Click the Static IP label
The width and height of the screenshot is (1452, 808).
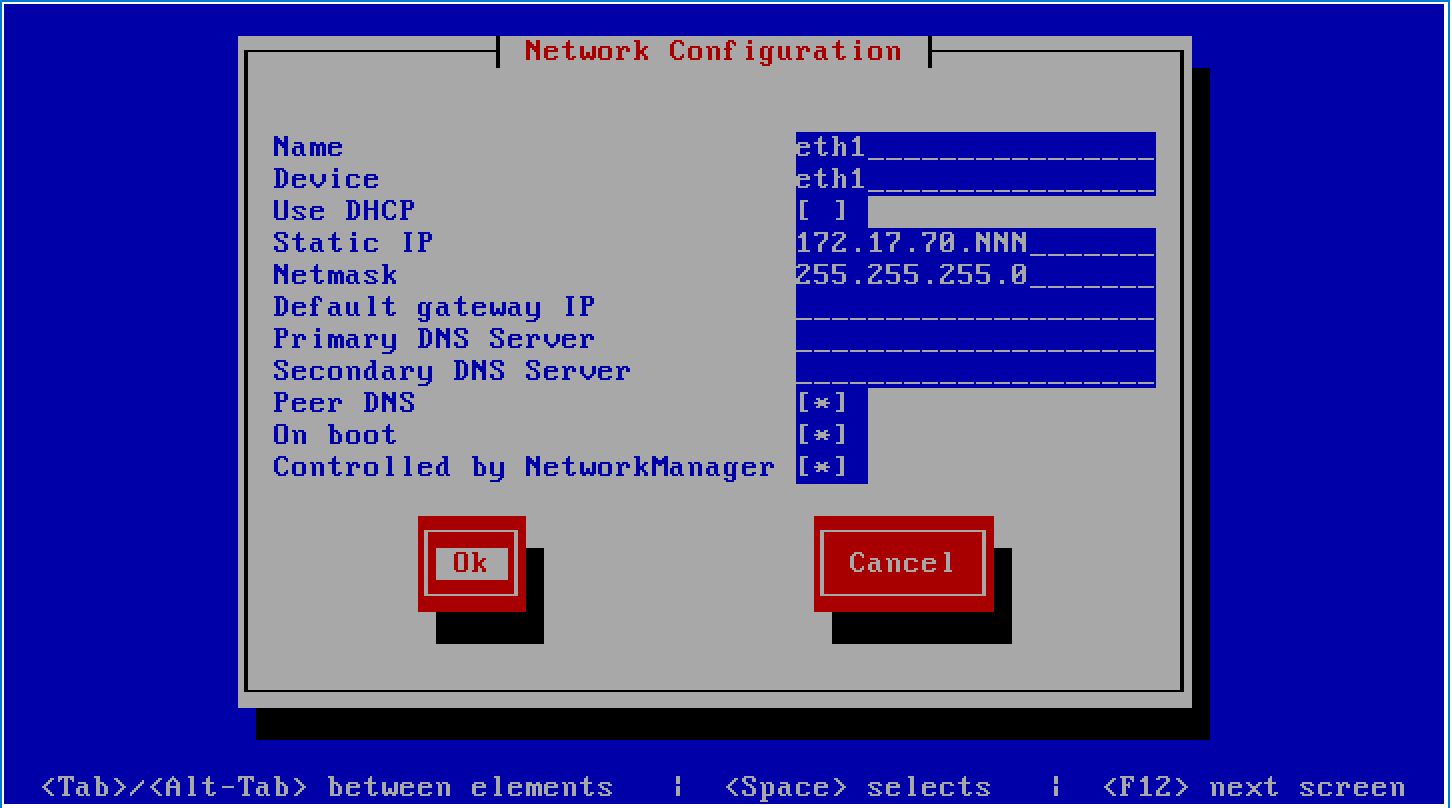[x=353, y=243]
